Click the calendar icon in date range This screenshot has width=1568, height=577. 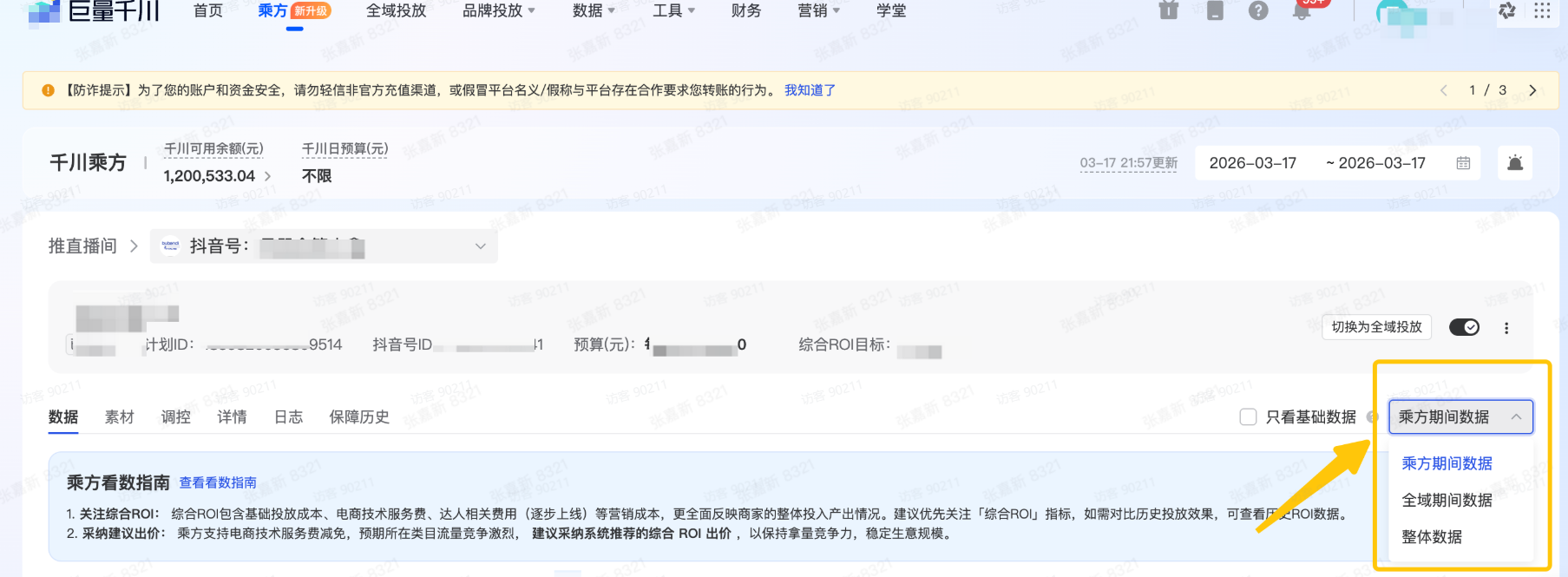coord(1463,163)
